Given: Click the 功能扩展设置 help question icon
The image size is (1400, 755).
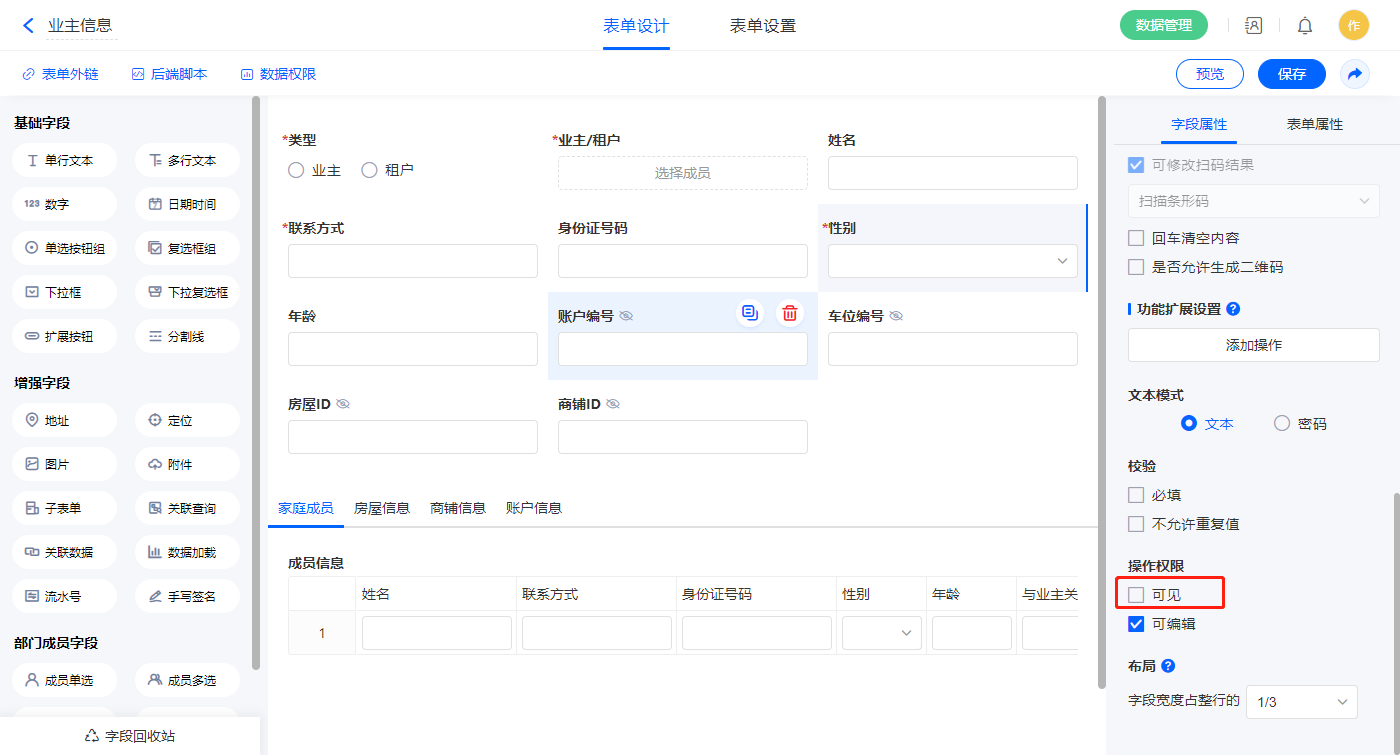Looking at the screenshot, I should [1233, 309].
